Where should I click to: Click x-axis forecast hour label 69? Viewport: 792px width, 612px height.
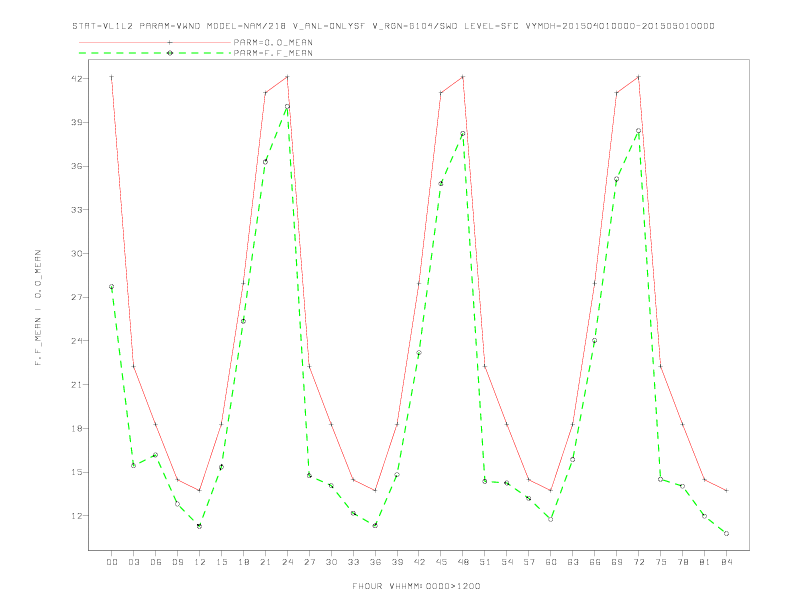tap(617, 562)
